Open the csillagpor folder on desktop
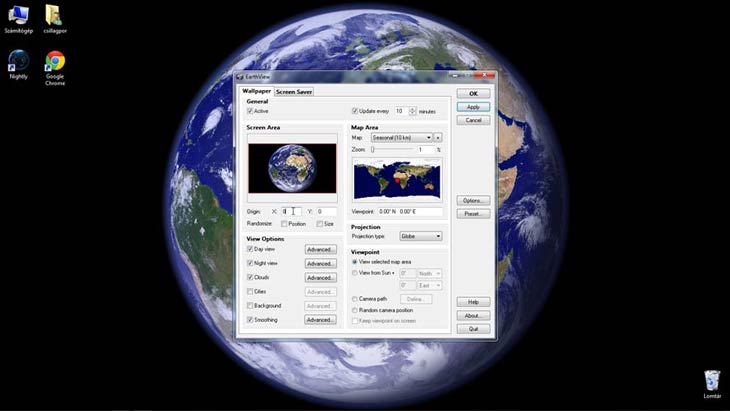This screenshot has height=411, width=730. pyautogui.click(x=54, y=14)
